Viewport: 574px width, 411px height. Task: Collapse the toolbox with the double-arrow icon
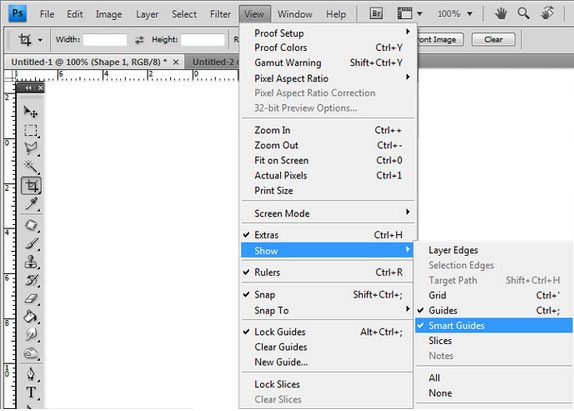tap(28, 88)
